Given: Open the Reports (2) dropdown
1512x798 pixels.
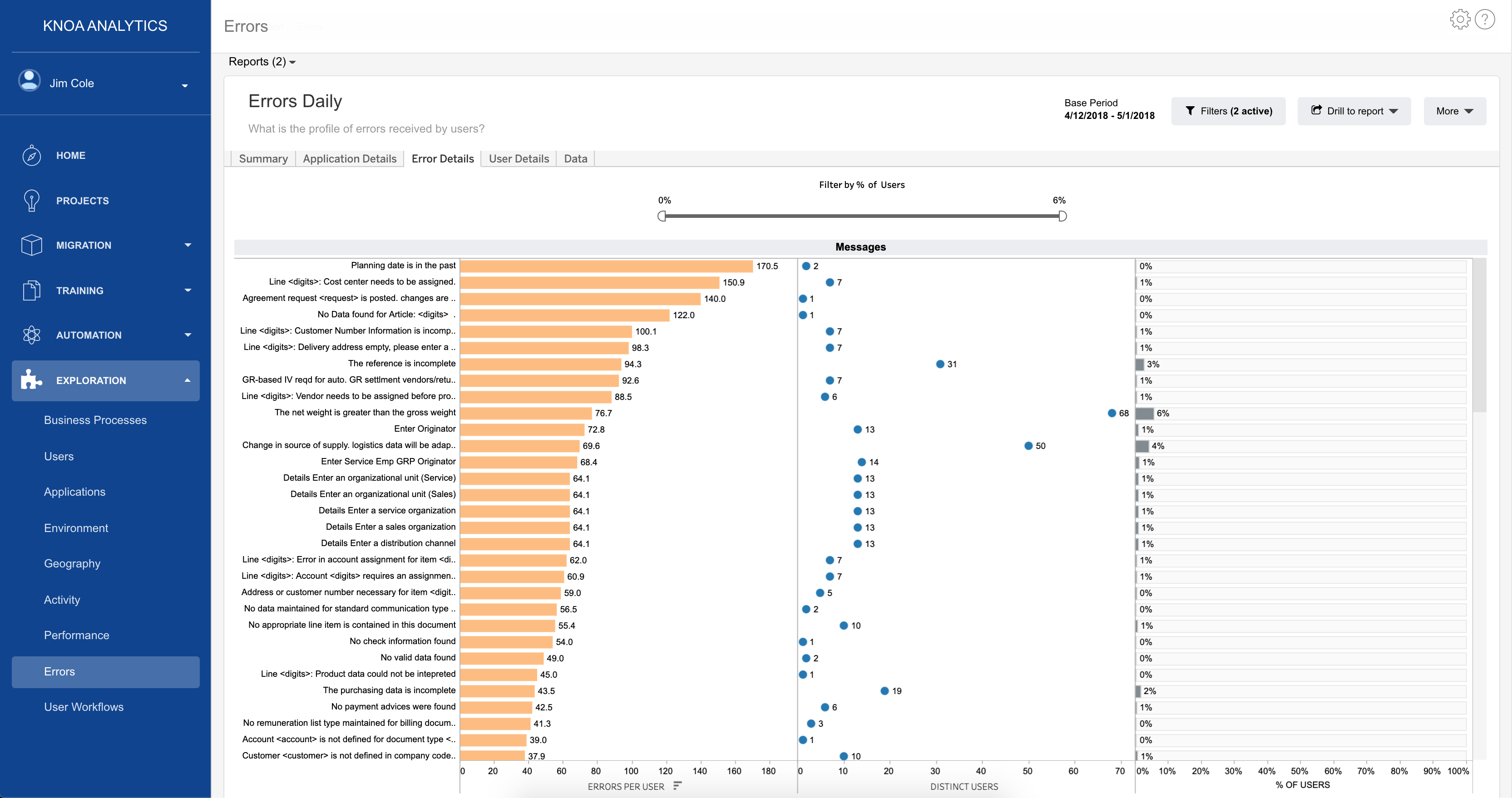Looking at the screenshot, I should coord(261,62).
